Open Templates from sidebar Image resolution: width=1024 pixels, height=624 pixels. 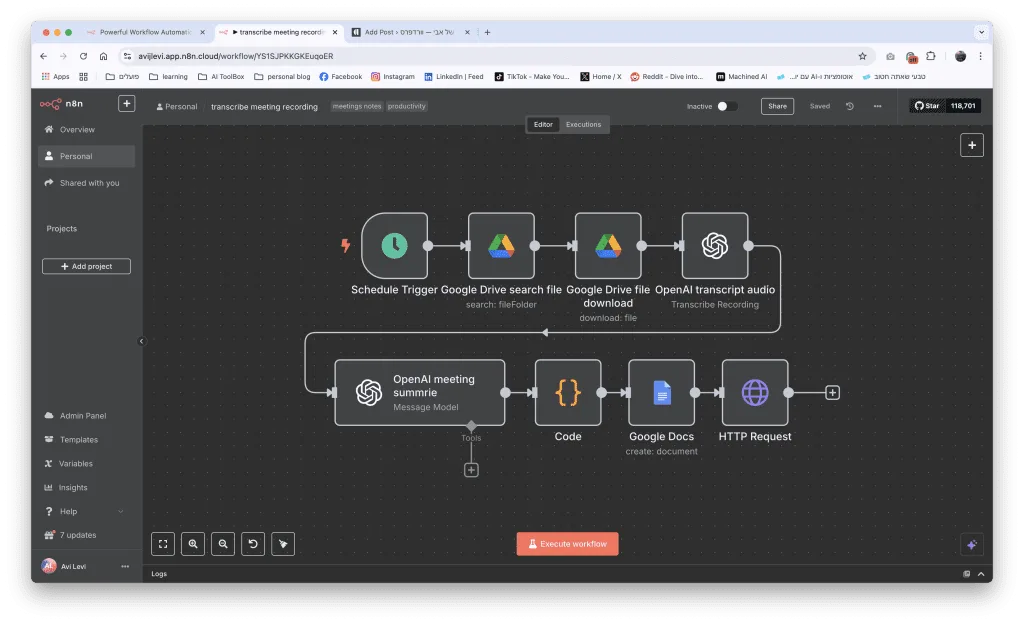click(x=86, y=439)
